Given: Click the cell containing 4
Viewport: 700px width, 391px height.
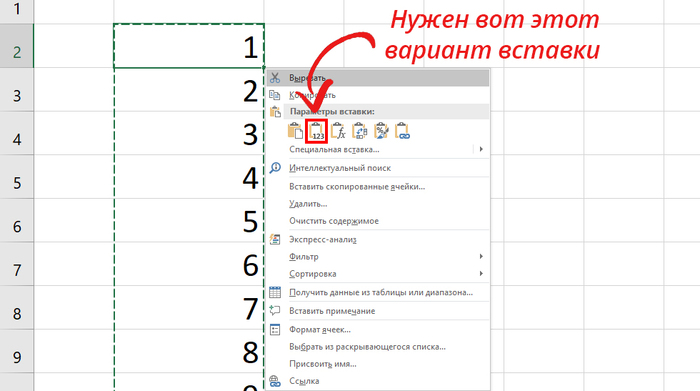Looking at the screenshot, I should [x=189, y=177].
